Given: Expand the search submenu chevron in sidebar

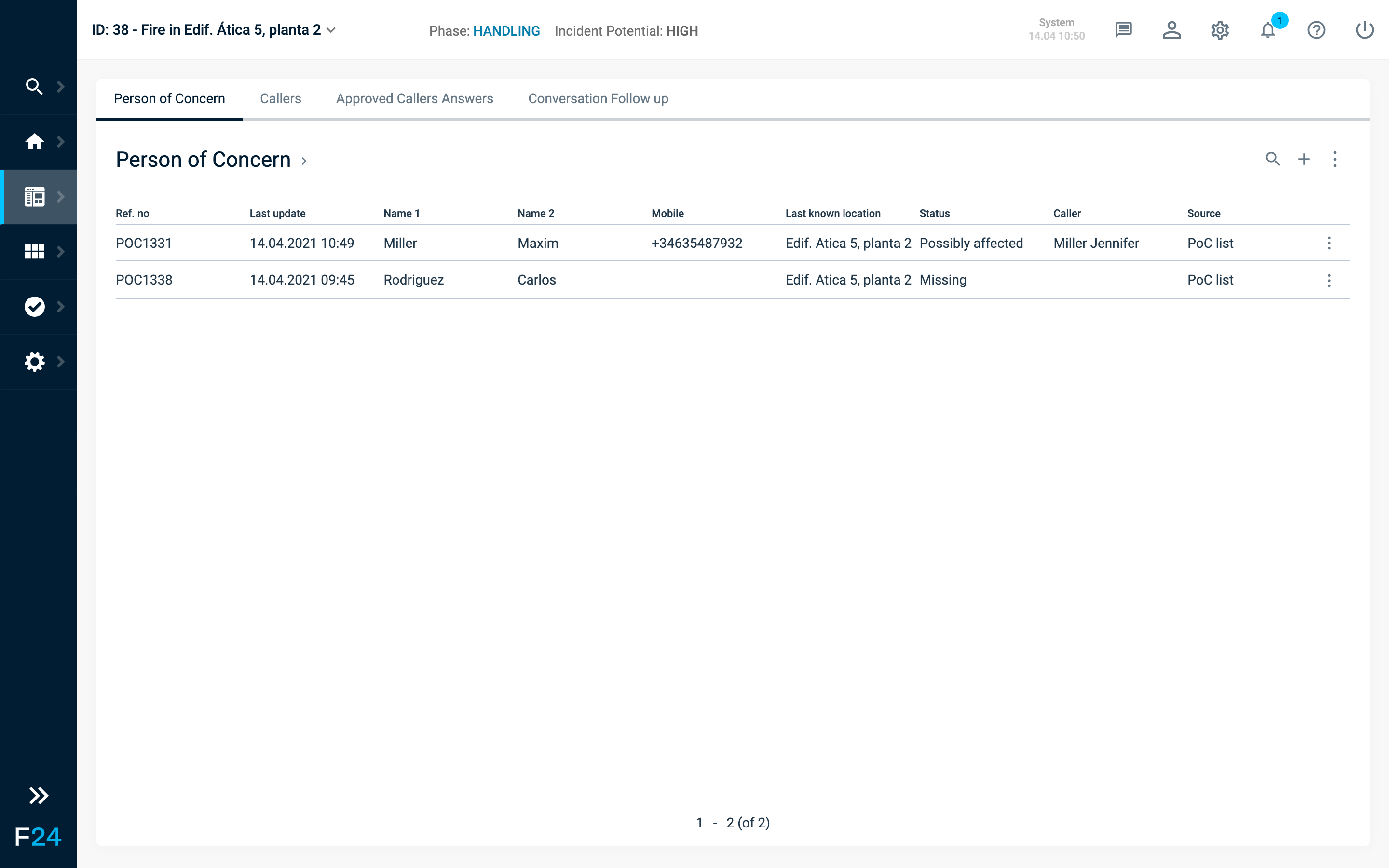Looking at the screenshot, I should 60,86.
